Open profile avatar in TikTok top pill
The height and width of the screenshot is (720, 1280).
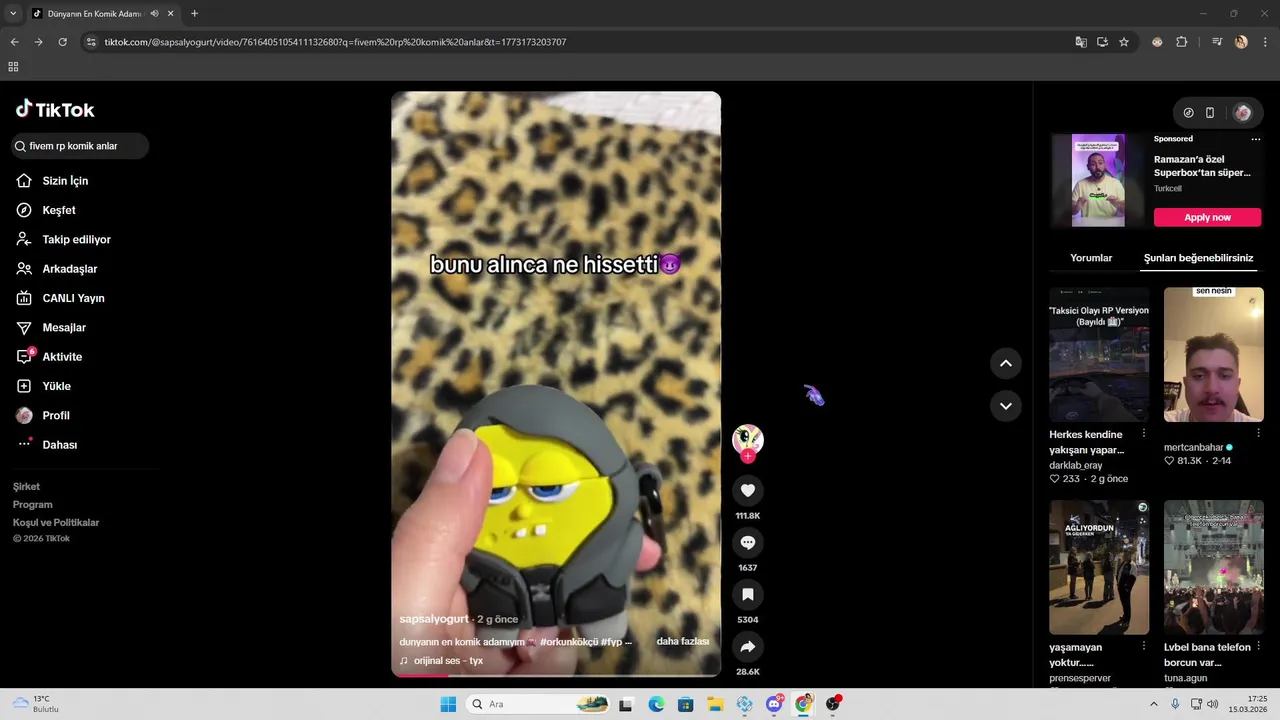click(x=1243, y=113)
